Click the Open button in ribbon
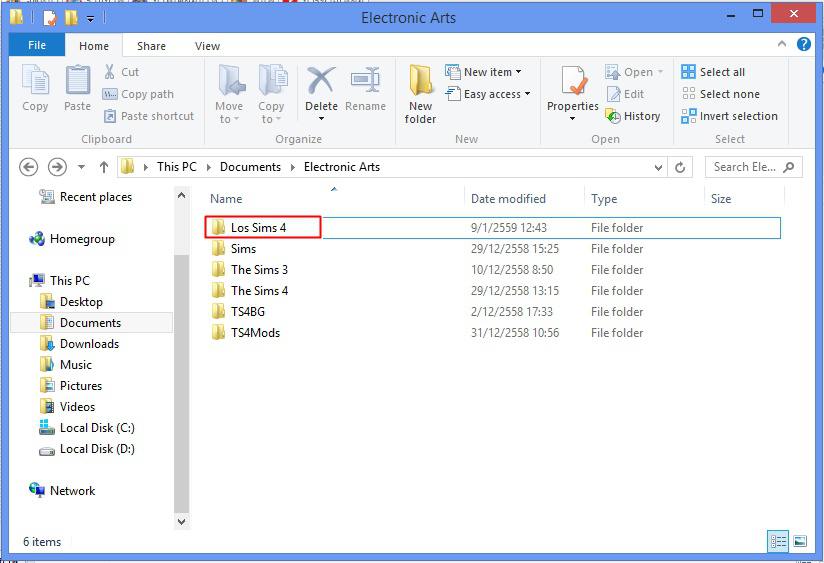 tap(634, 71)
